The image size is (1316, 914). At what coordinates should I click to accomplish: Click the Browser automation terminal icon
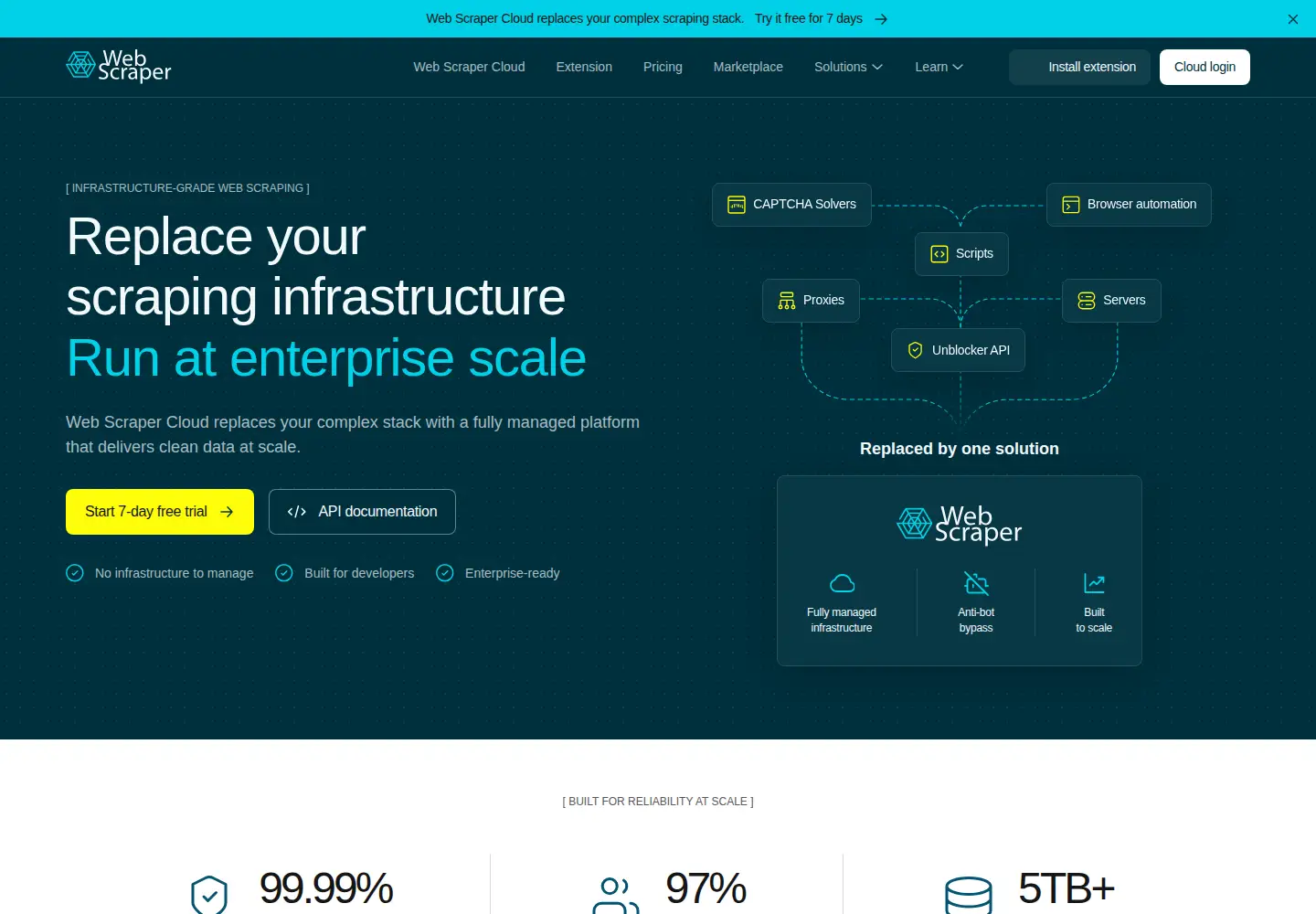tap(1071, 205)
